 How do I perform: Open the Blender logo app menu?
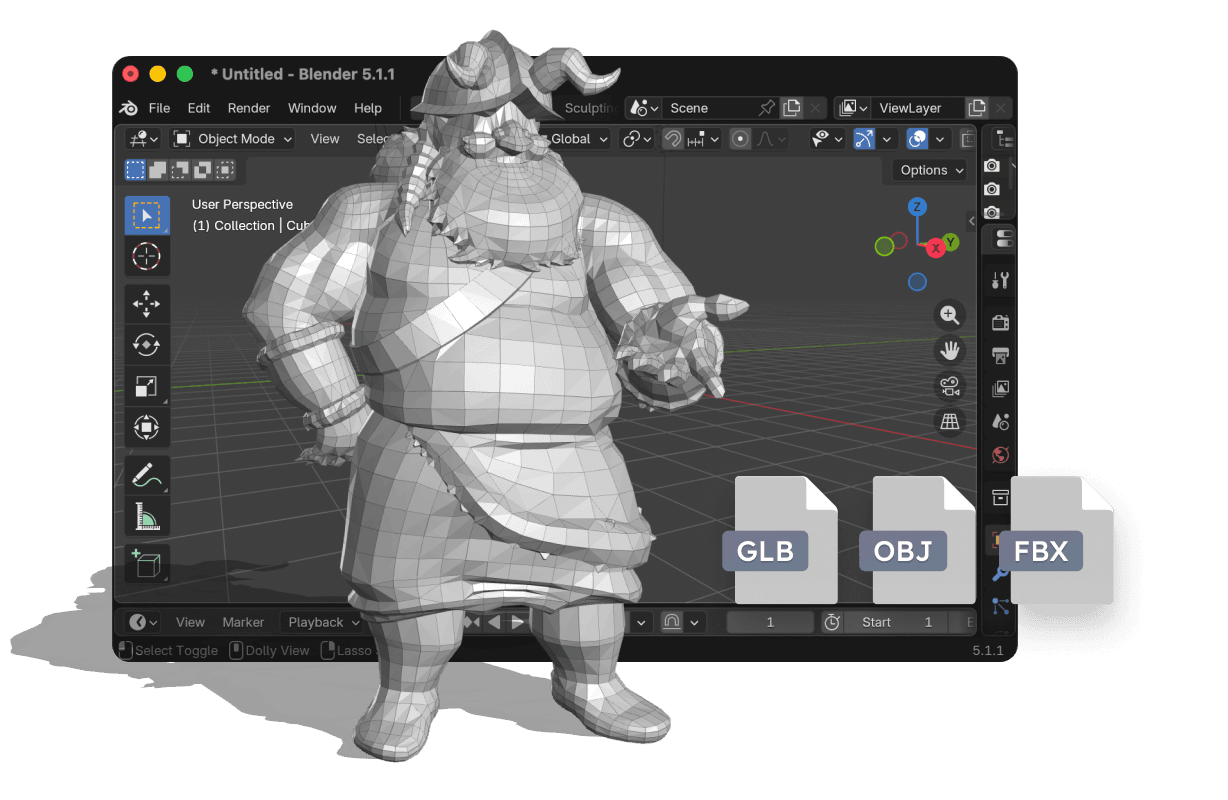coord(129,108)
